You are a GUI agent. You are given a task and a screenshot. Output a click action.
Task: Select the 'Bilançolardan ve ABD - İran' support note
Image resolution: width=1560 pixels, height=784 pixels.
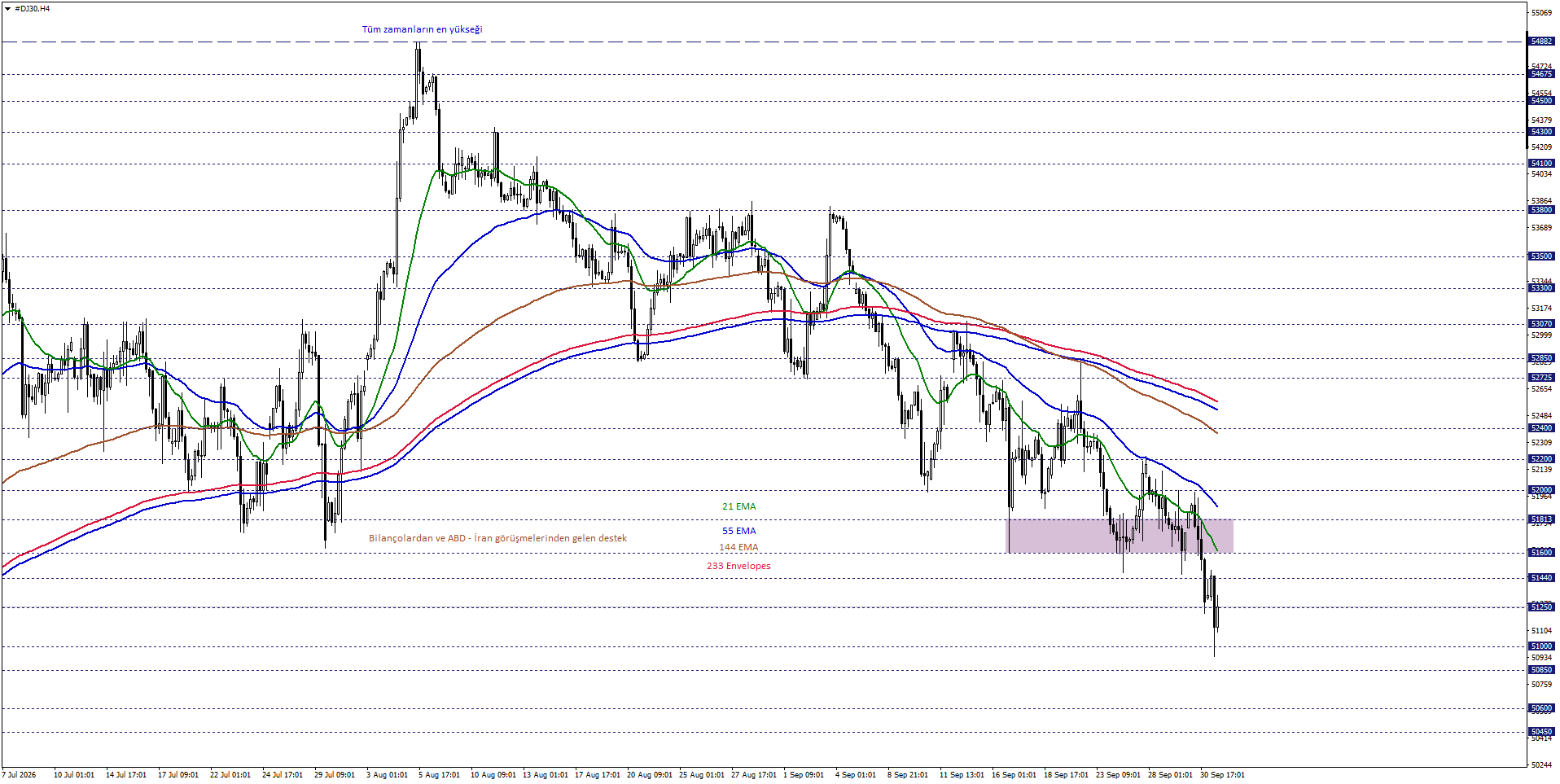tap(497, 538)
